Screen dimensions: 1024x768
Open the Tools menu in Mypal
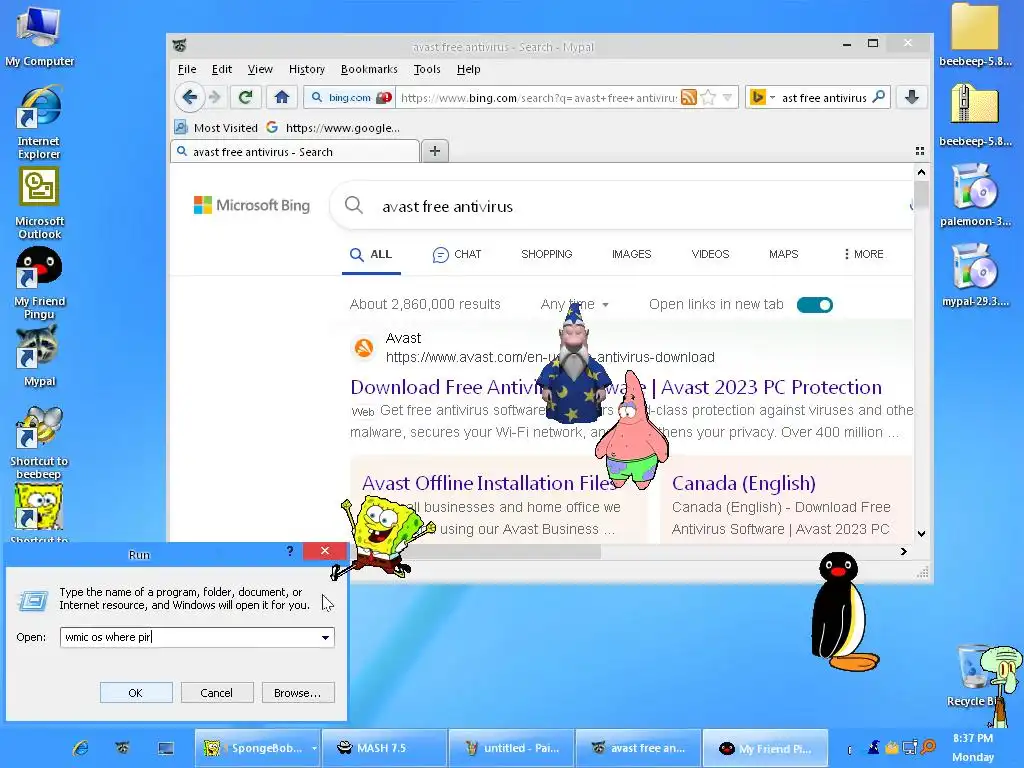(427, 69)
